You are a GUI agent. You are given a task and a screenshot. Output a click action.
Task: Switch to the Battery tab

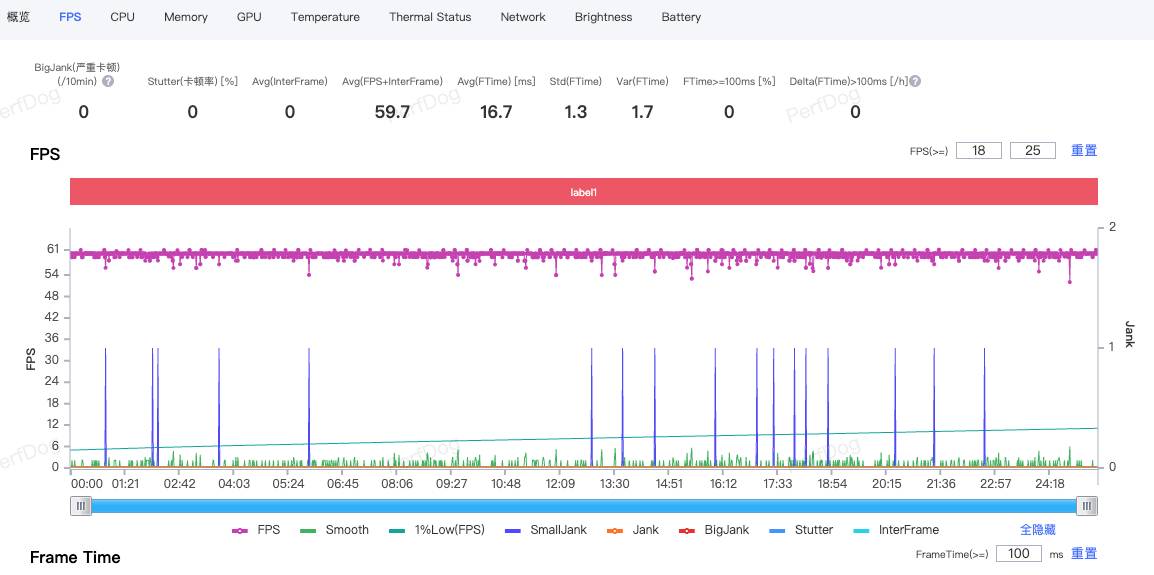[681, 17]
